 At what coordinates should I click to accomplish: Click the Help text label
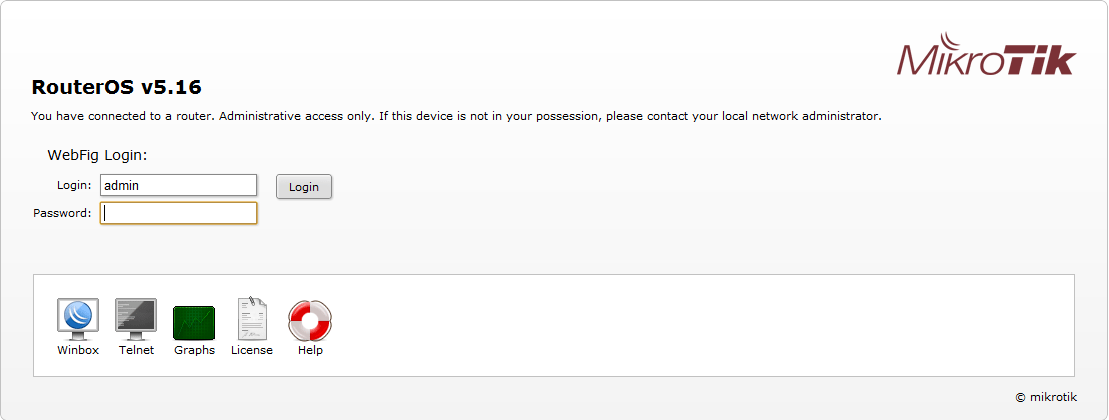pos(310,351)
